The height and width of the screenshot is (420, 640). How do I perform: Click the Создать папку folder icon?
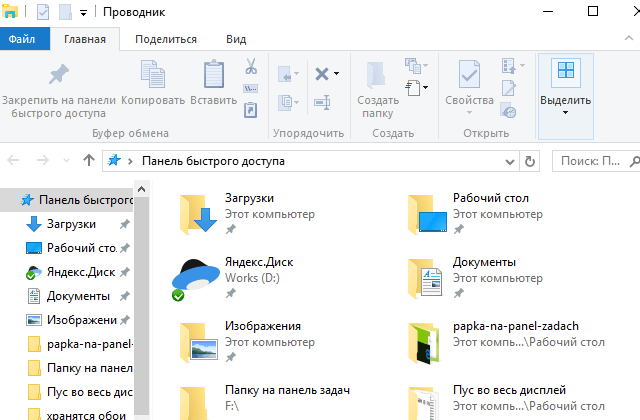tap(376, 75)
